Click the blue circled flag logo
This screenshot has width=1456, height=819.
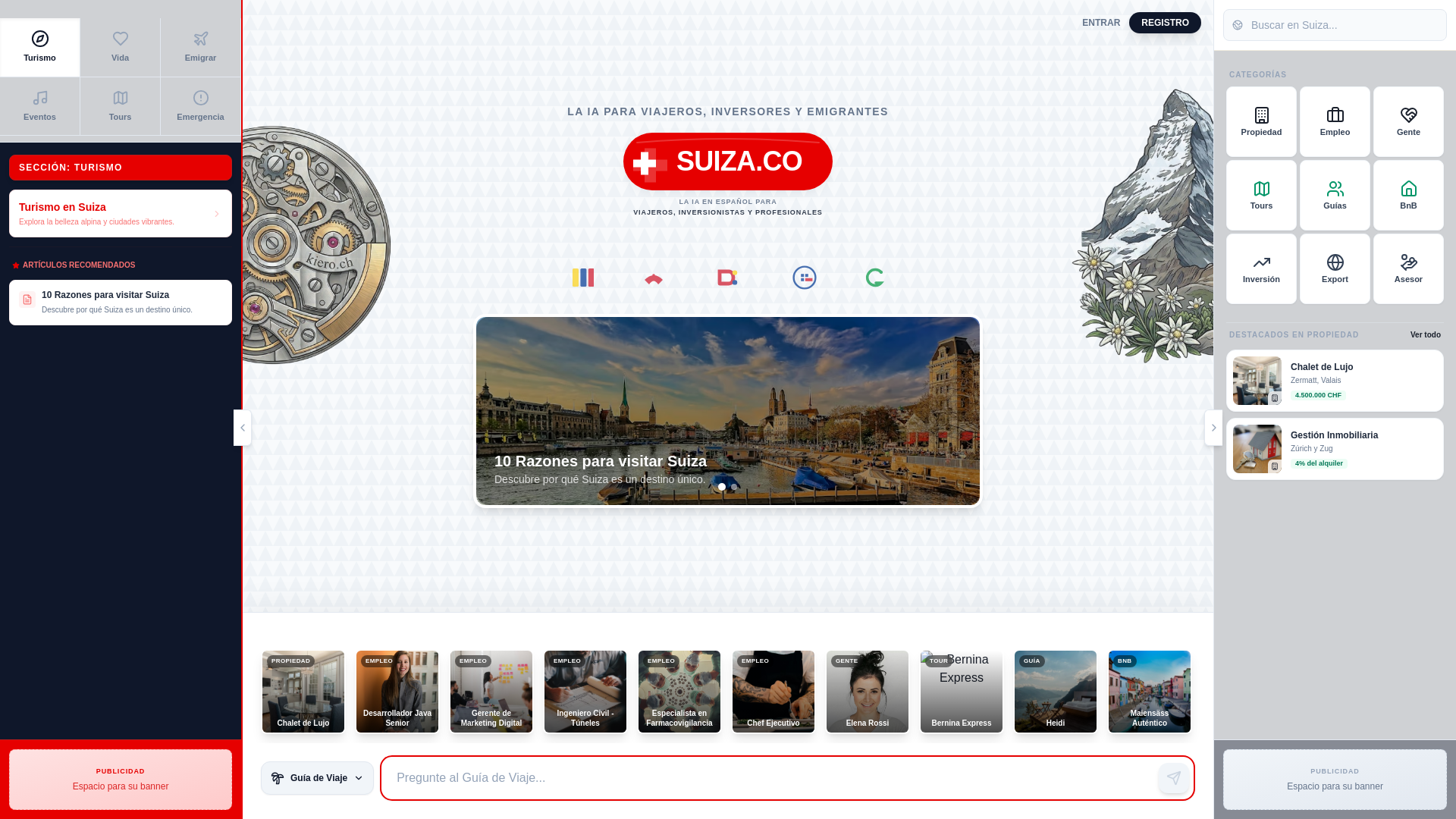click(805, 278)
